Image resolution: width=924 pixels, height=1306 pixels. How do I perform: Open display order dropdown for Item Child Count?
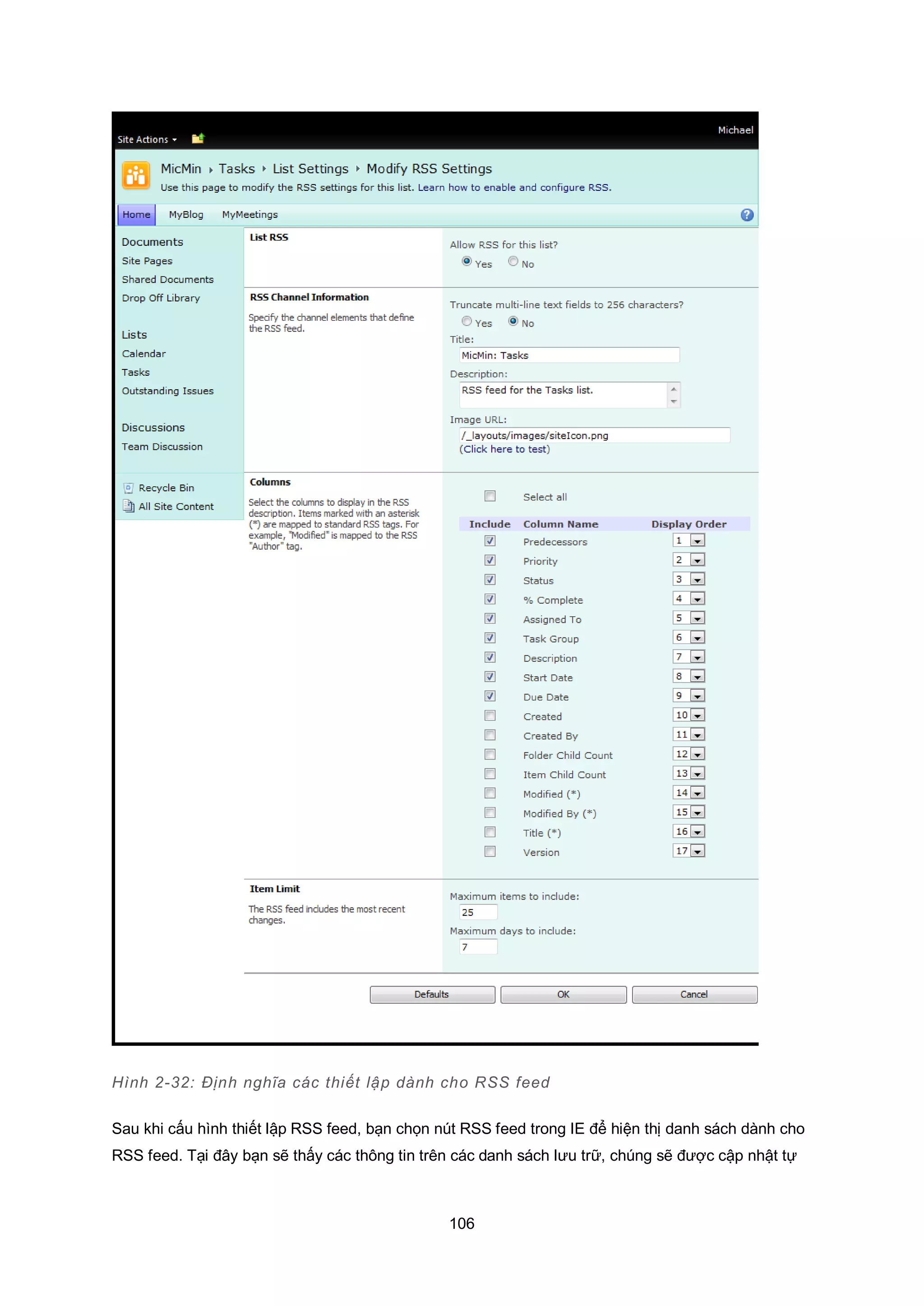click(689, 773)
